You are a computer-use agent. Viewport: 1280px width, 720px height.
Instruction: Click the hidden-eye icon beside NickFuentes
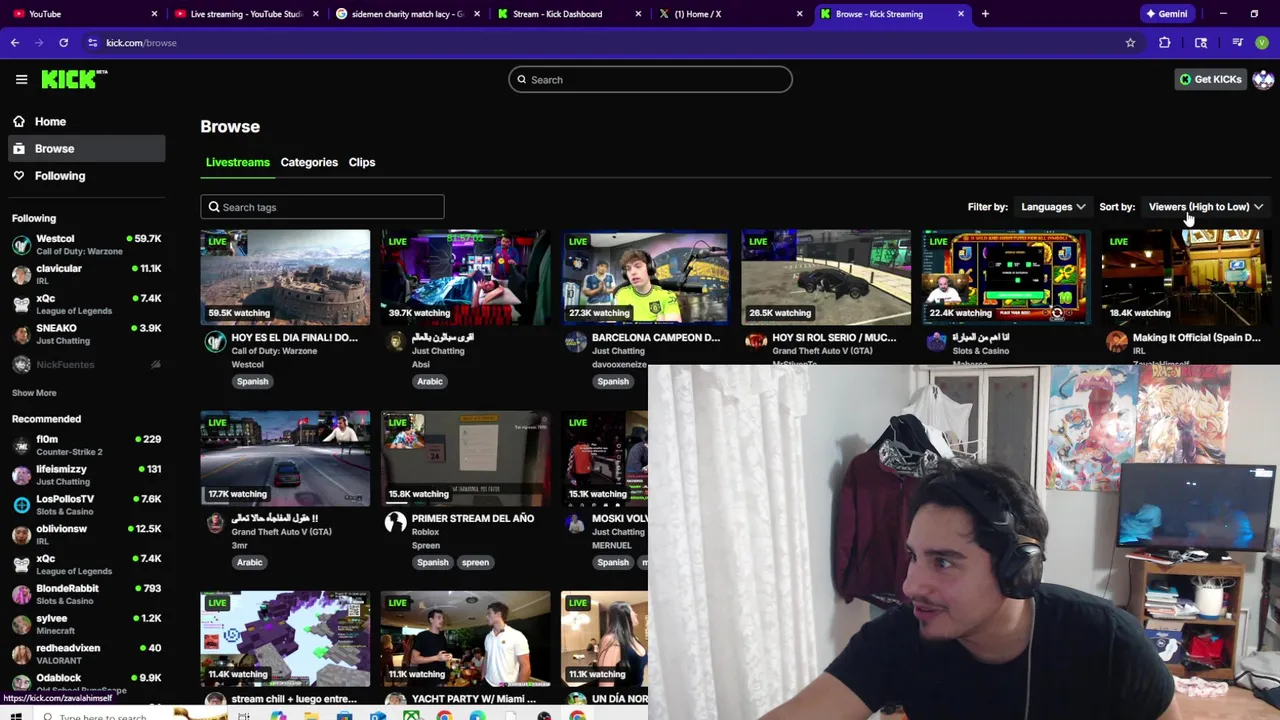155,365
